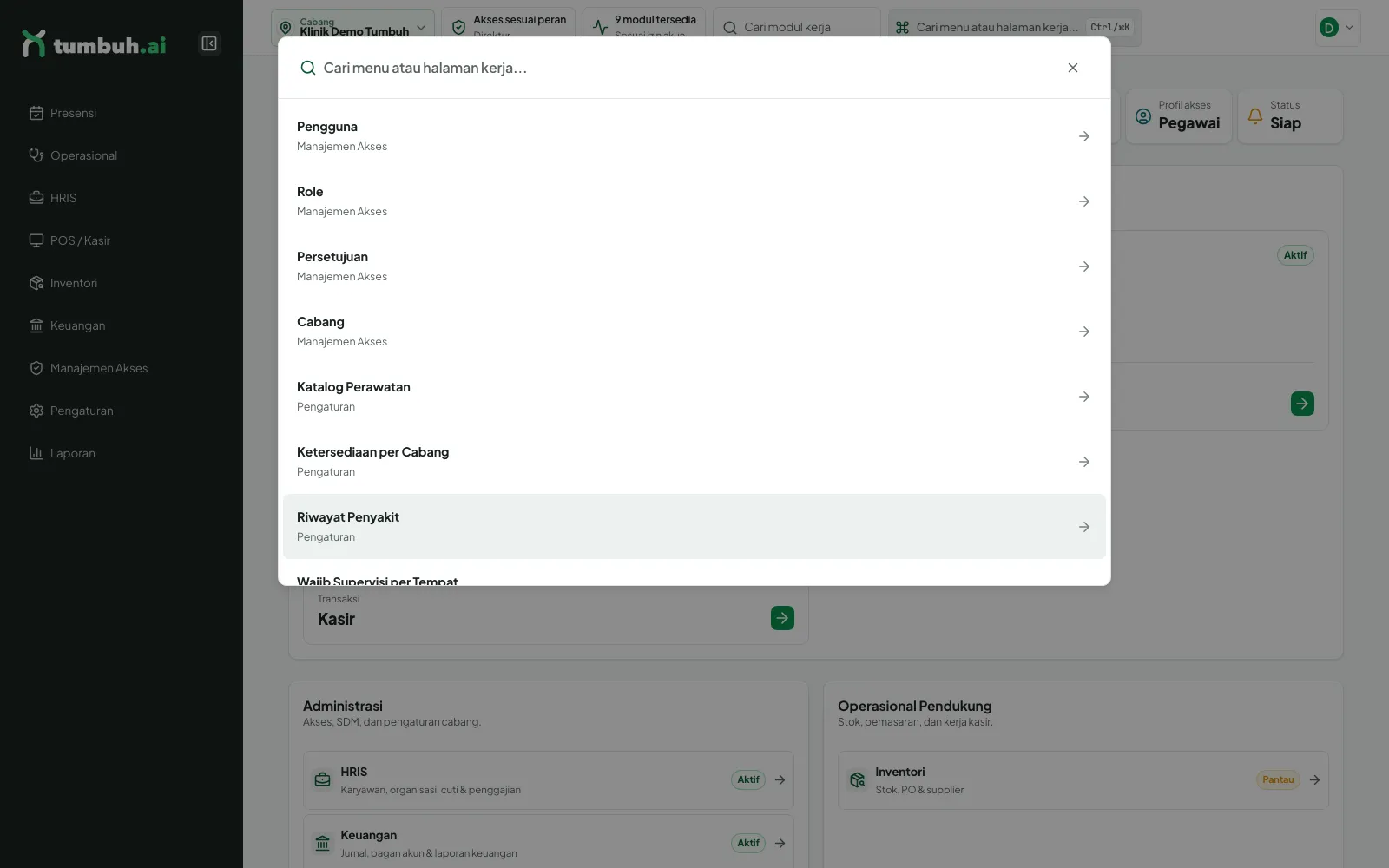Click the arrow on the Cabang row
Screen dimensions: 1389x868
[1084, 332]
